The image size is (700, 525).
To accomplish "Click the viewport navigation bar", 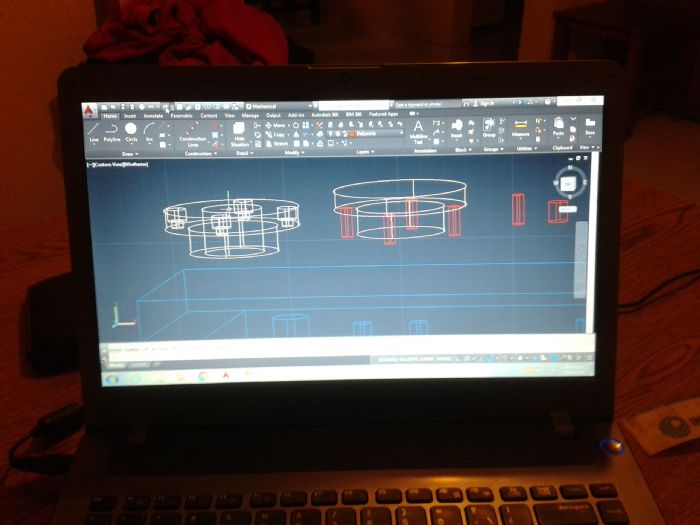I will tap(580, 259).
